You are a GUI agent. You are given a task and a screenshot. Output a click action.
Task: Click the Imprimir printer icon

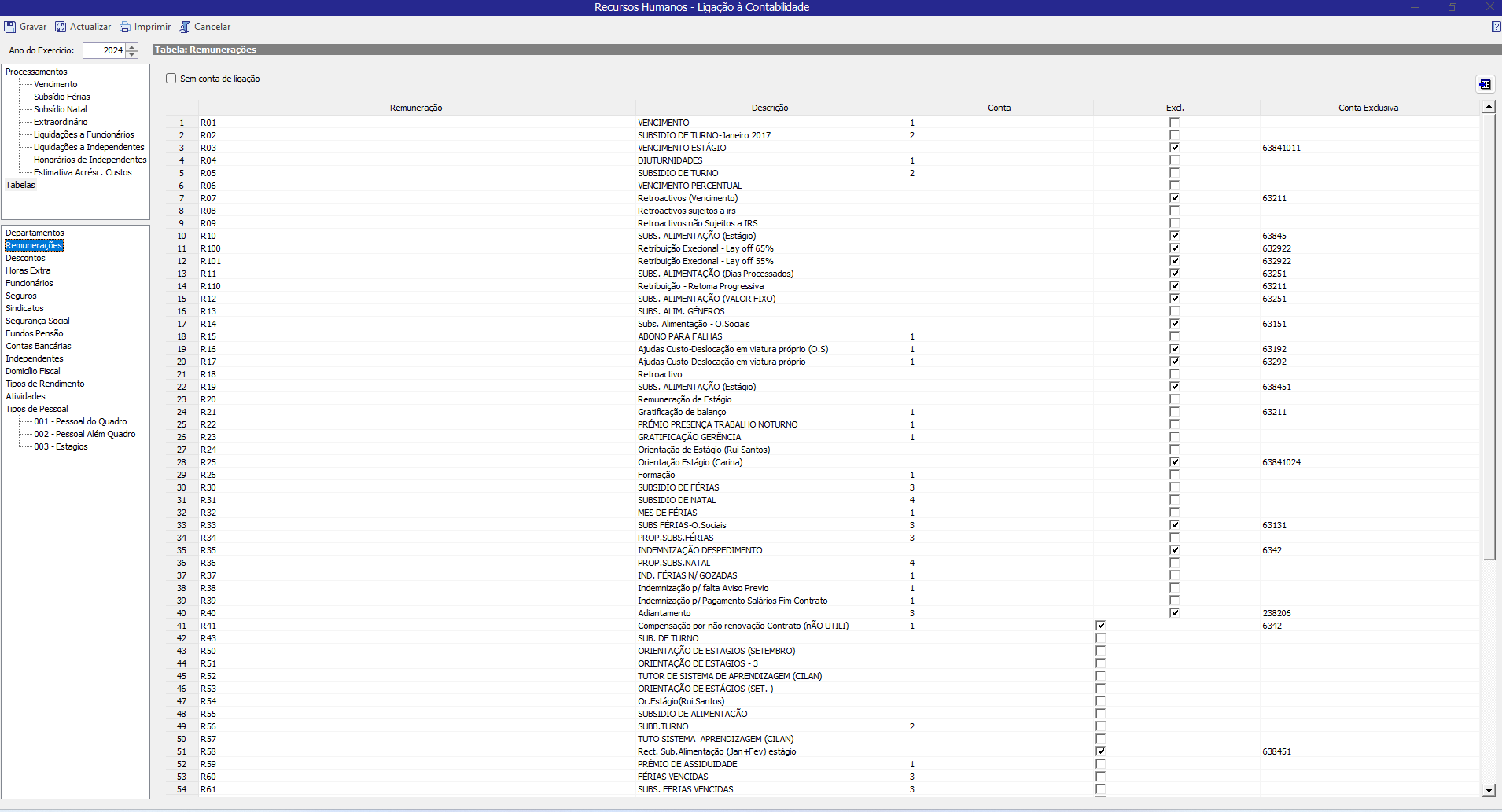tap(125, 27)
